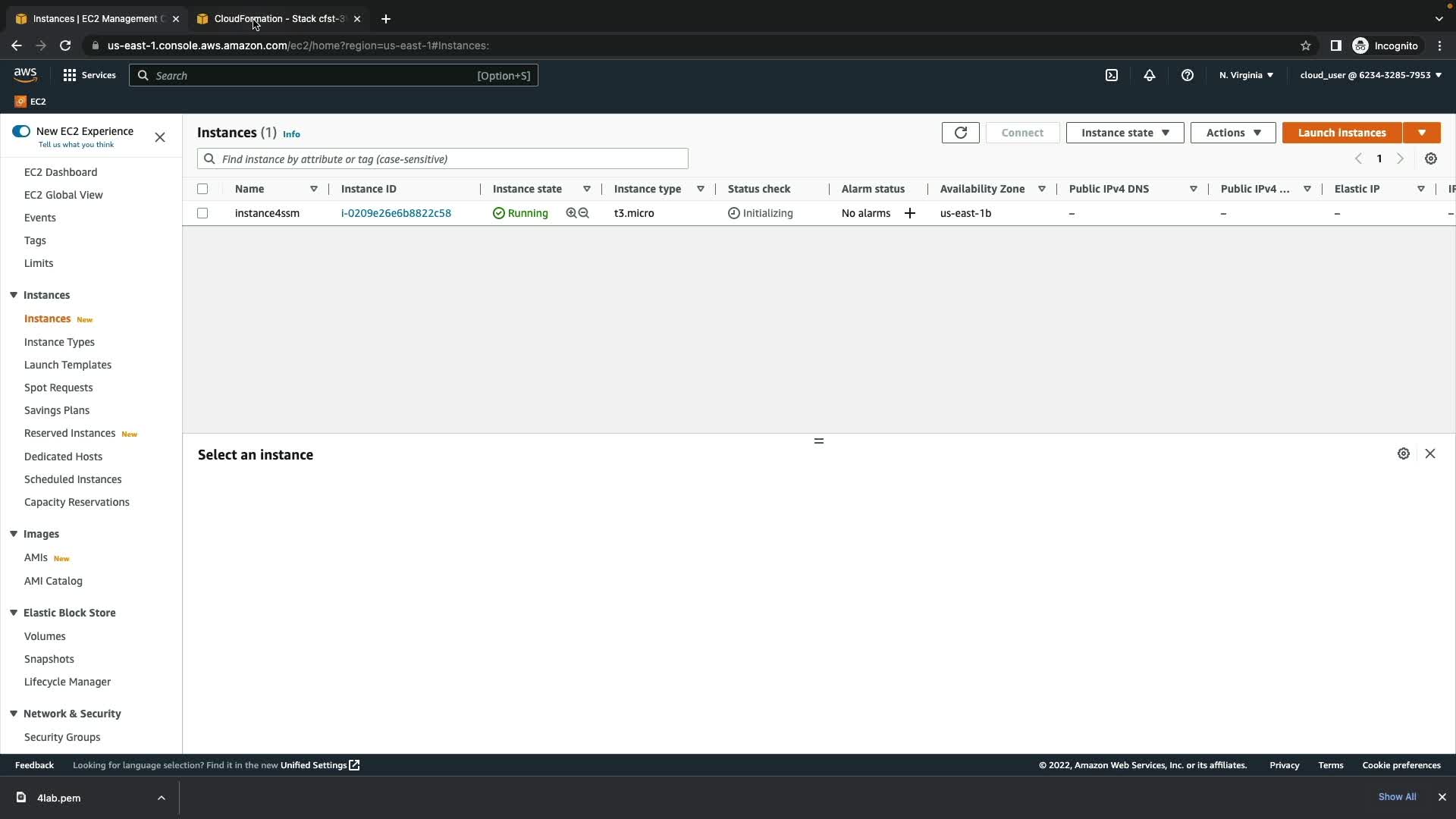Click the Launch instances button
This screenshot has width=1456, height=819.
(1341, 133)
